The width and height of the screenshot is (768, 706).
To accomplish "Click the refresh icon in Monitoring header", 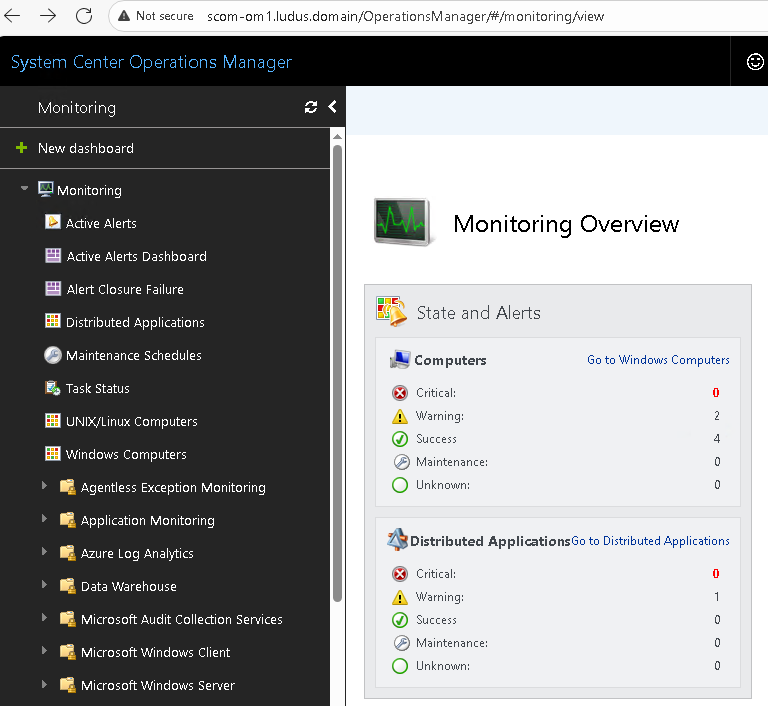I will [x=311, y=108].
